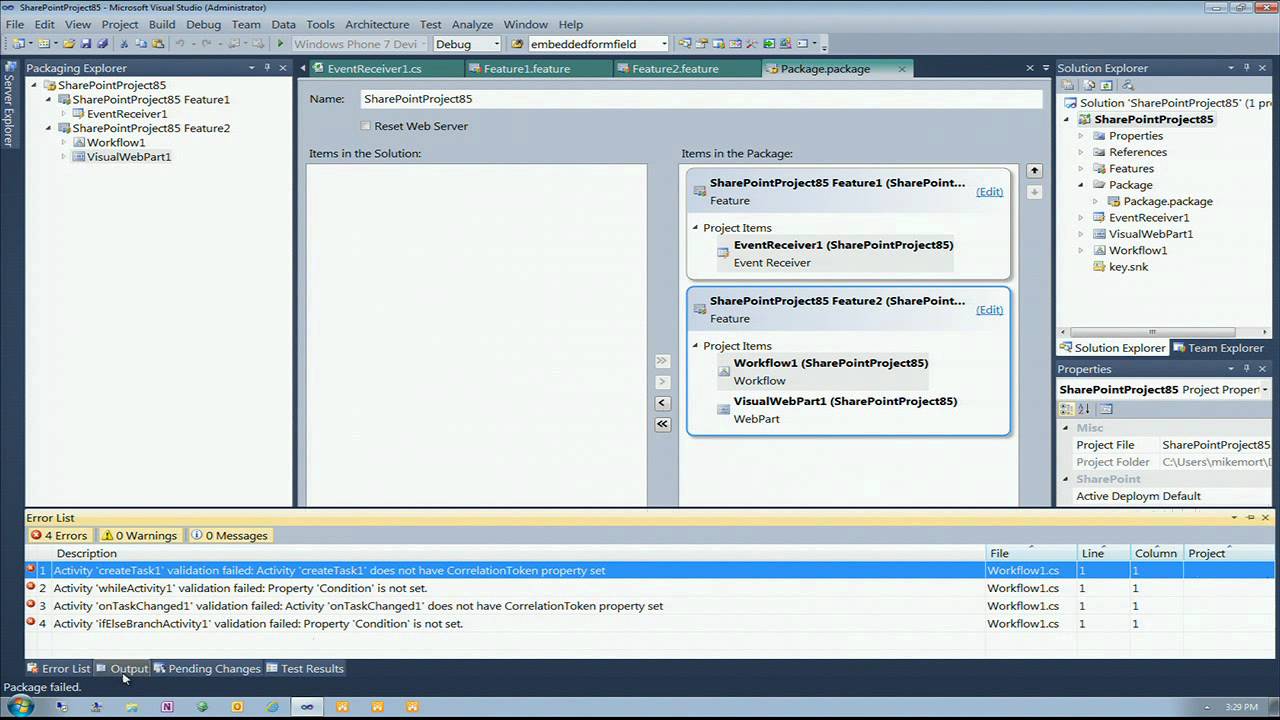This screenshot has height=720, width=1280.
Task: Collapse Feature2 node in Packaging Explorer
Action: (49, 128)
